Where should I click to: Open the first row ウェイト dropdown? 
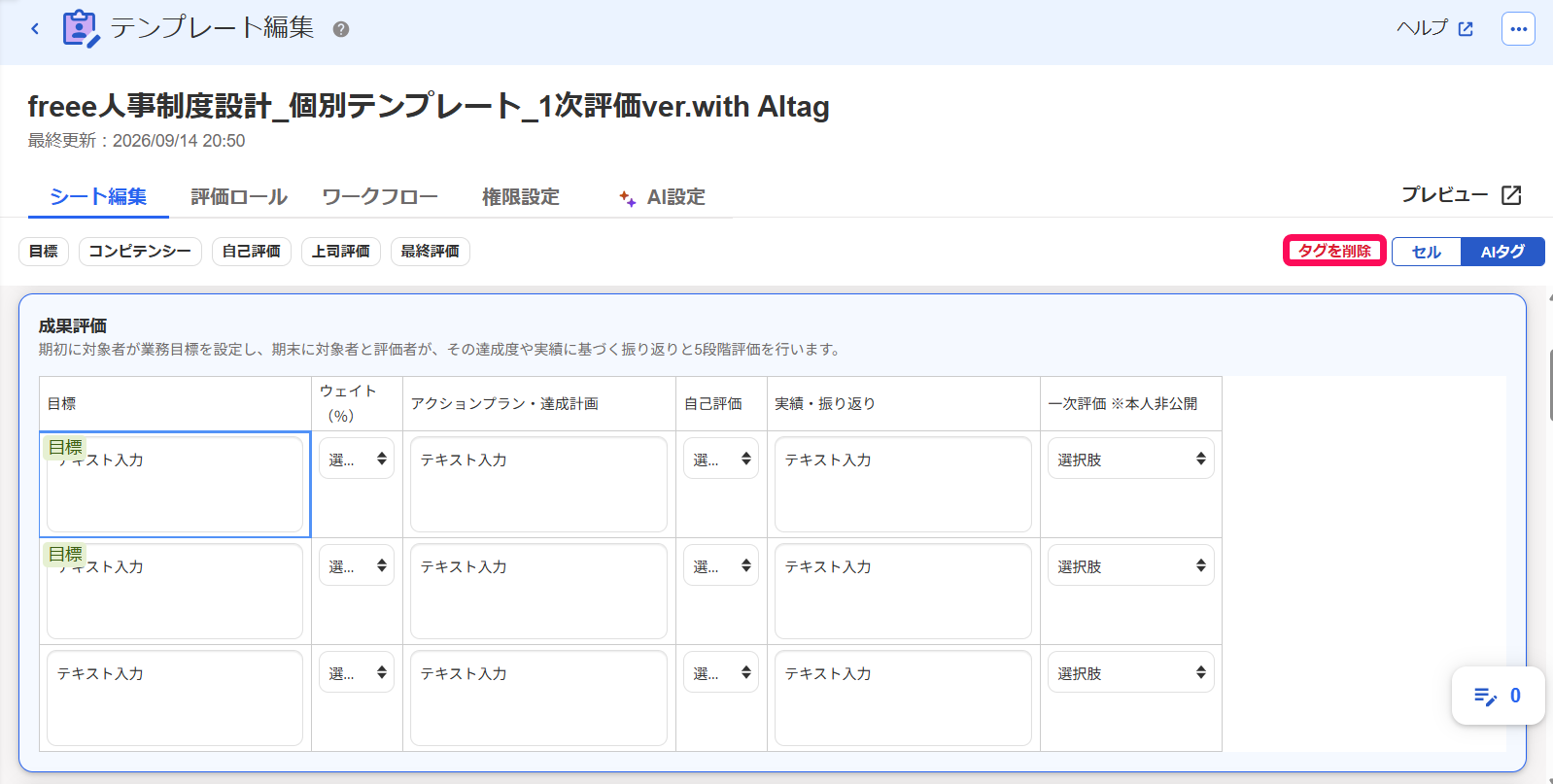(x=357, y=459)
